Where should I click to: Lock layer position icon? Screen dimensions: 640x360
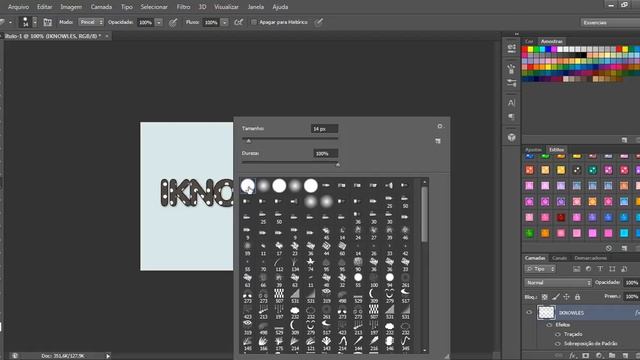click(567, 297)
